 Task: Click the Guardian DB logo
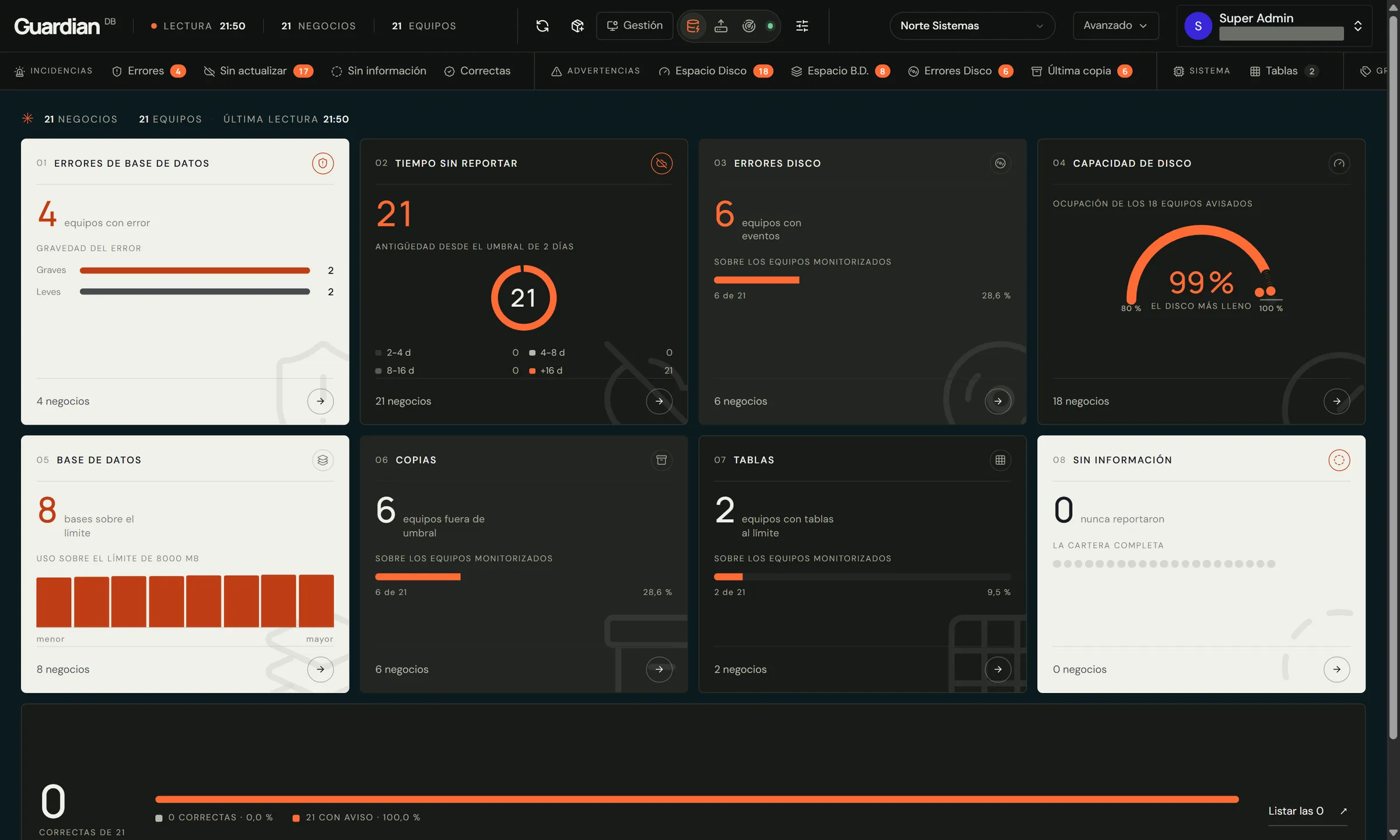point(64,26)
